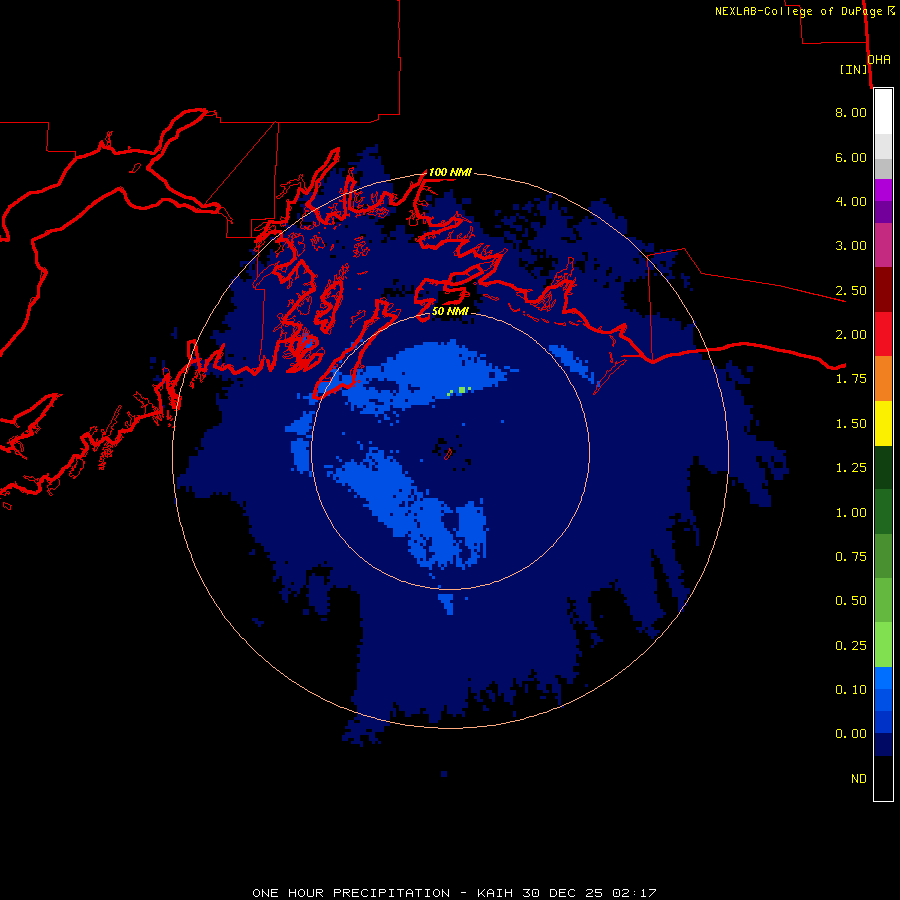
Task: Click the 2.00 legend value
Action: pyautogui.click(x=851, y=335)
